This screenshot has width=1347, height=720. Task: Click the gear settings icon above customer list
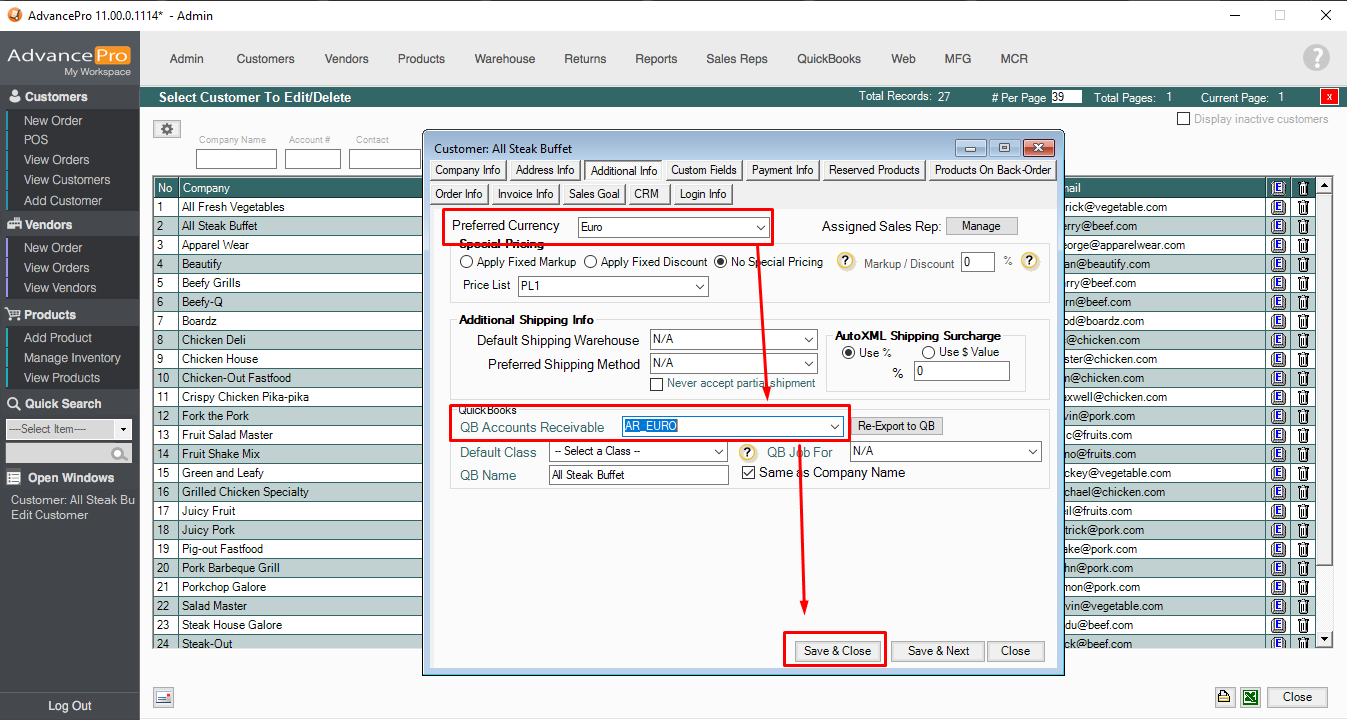(x=167, y=129)
